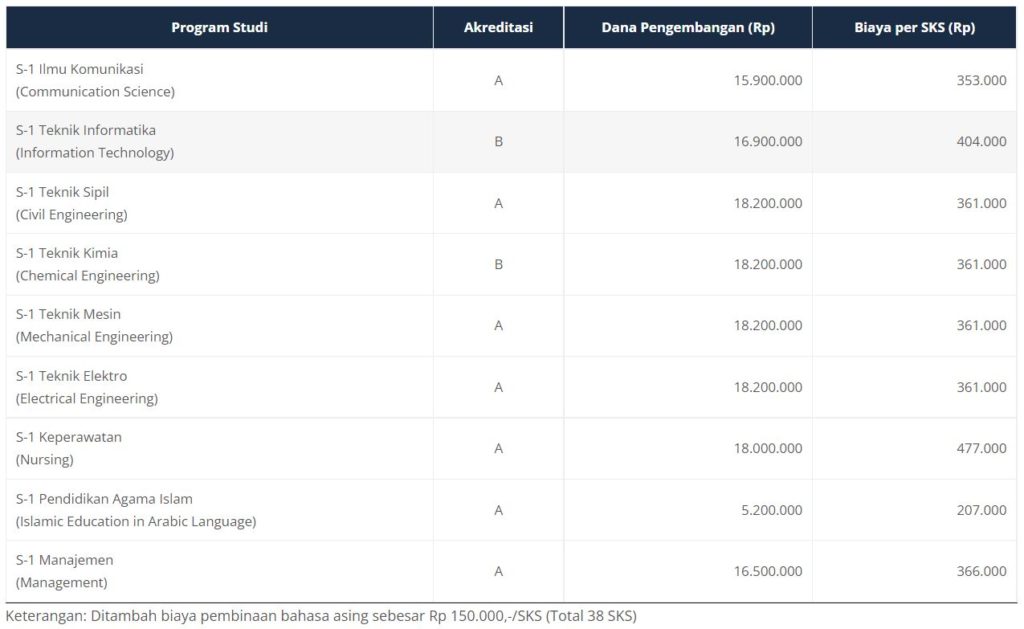Viewport: 1024px width, 629px height.
Task: Select the S-1 Ilmu Komunikasi program cell
Action: tap(95, 80)
